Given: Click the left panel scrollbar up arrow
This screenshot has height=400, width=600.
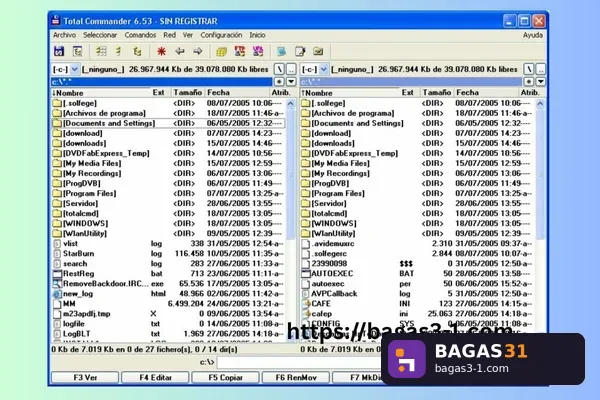Looking at the screenshot, I should point(291,103).
